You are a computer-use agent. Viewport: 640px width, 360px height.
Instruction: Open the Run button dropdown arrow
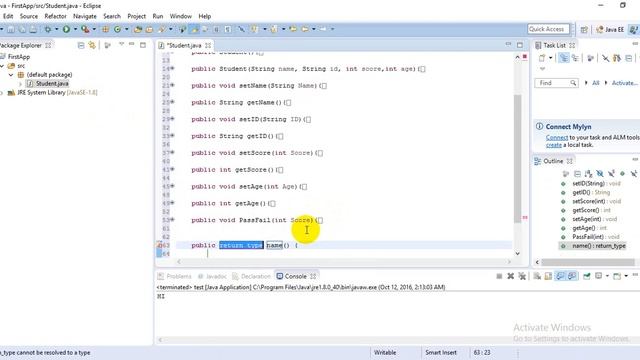(75, 29)
